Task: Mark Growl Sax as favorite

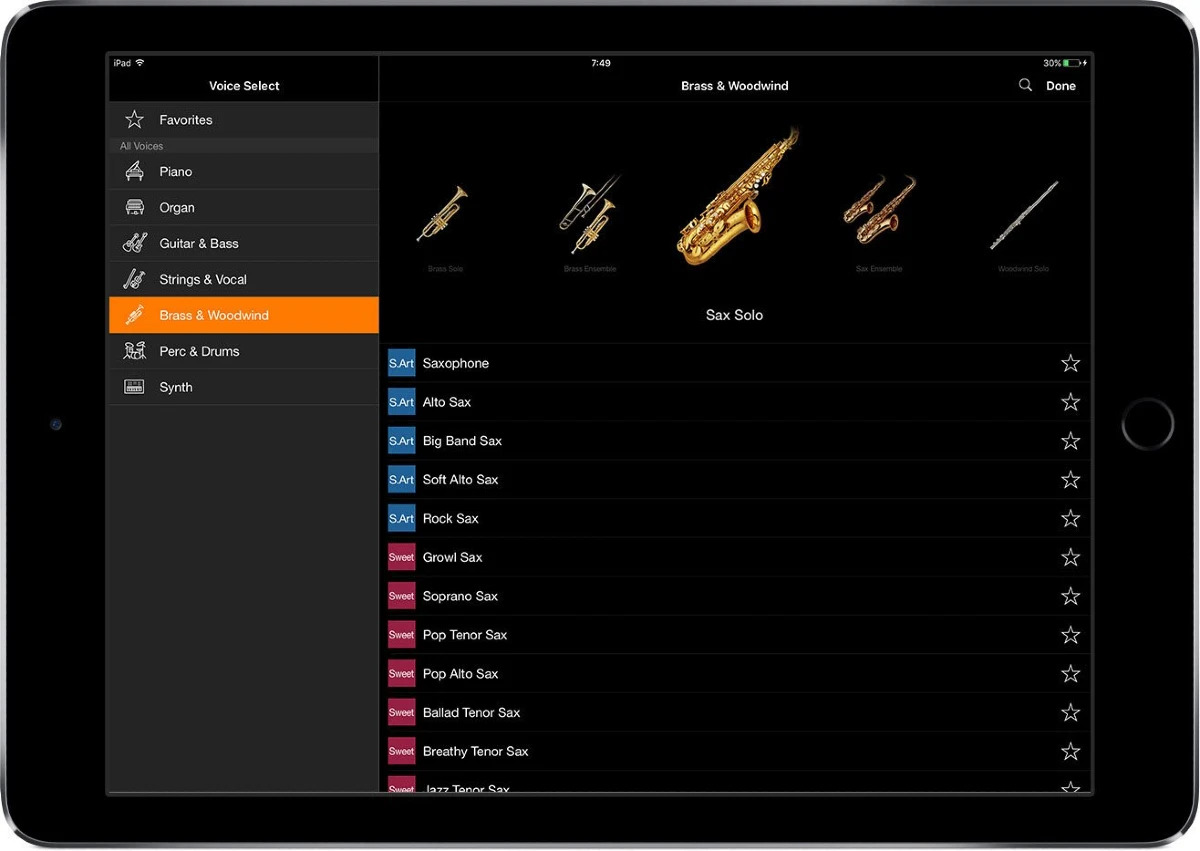Action: [1070, 557]
